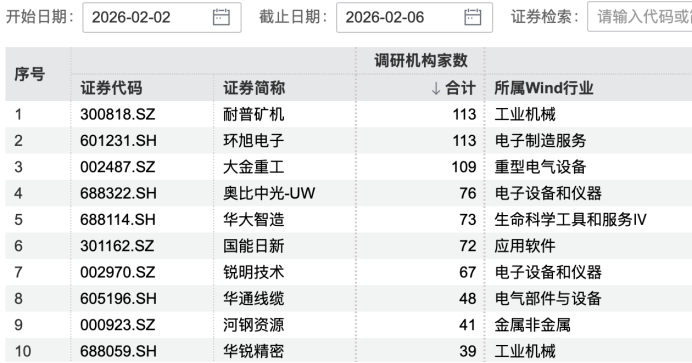Open the end date calendar picker icon
692x363 pixels.
coord(473,17)
